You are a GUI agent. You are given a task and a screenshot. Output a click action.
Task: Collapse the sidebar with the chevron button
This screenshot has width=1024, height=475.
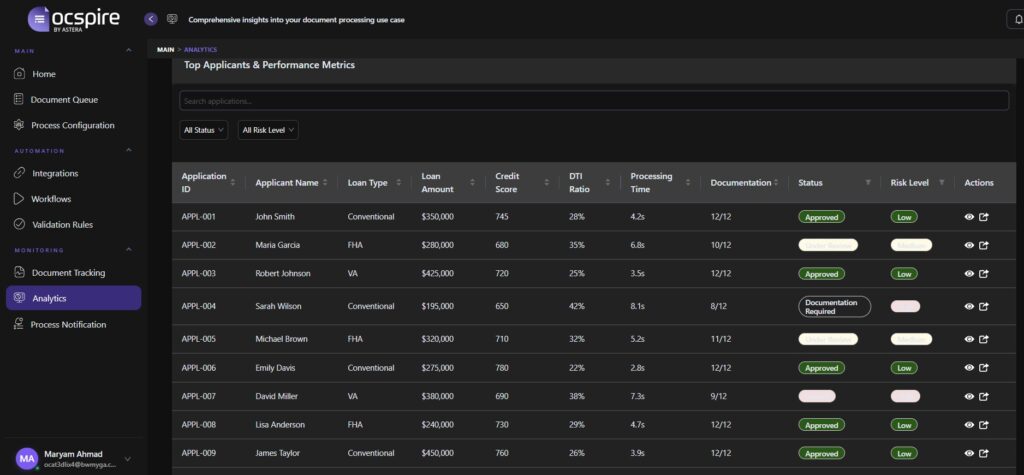pyautogui.click(x=151, y=19)
